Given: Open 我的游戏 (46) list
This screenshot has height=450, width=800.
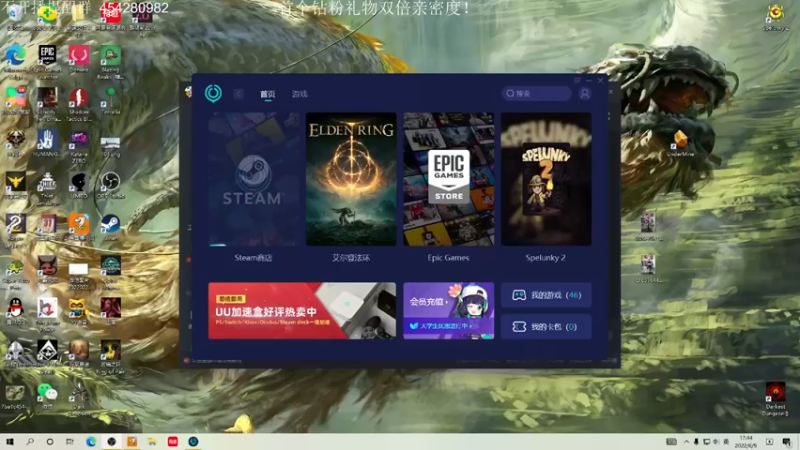Looking at the screenshot, I should [x=546, y=295].
